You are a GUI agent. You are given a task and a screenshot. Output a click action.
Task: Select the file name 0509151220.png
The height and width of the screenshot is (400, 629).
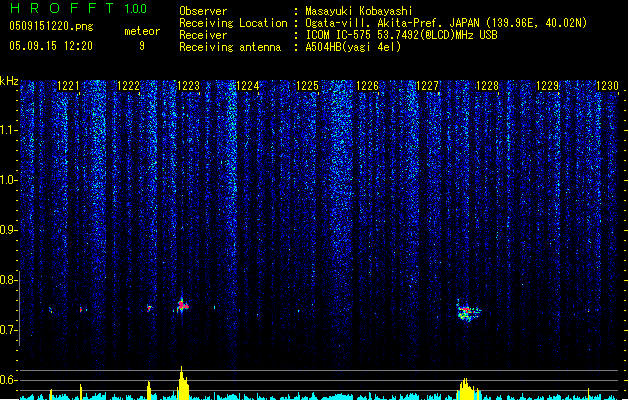coord(51,26)
